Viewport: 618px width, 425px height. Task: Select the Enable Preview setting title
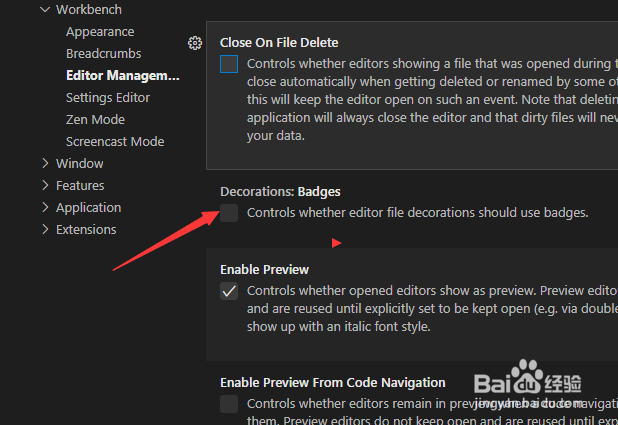(264, 270)
